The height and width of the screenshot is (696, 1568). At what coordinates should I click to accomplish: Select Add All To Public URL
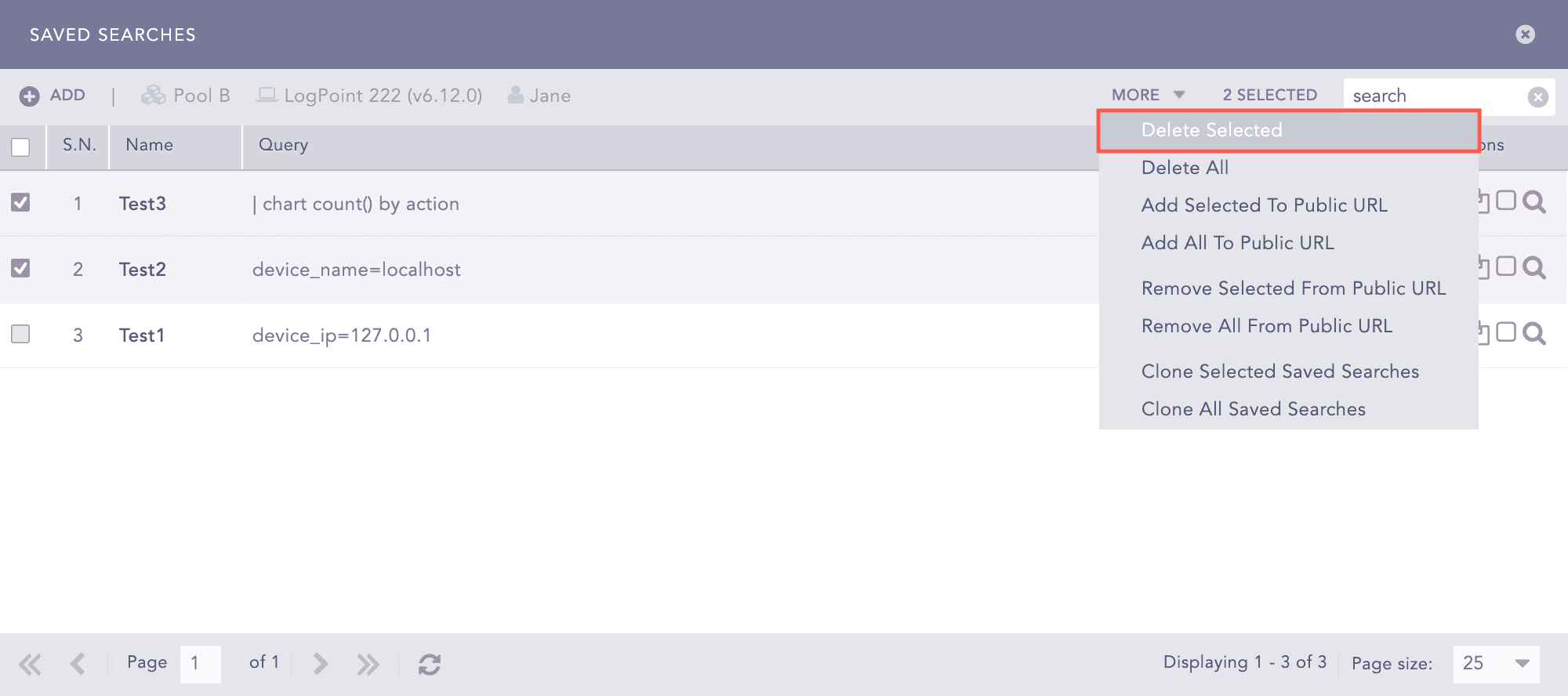[1289, 243]
